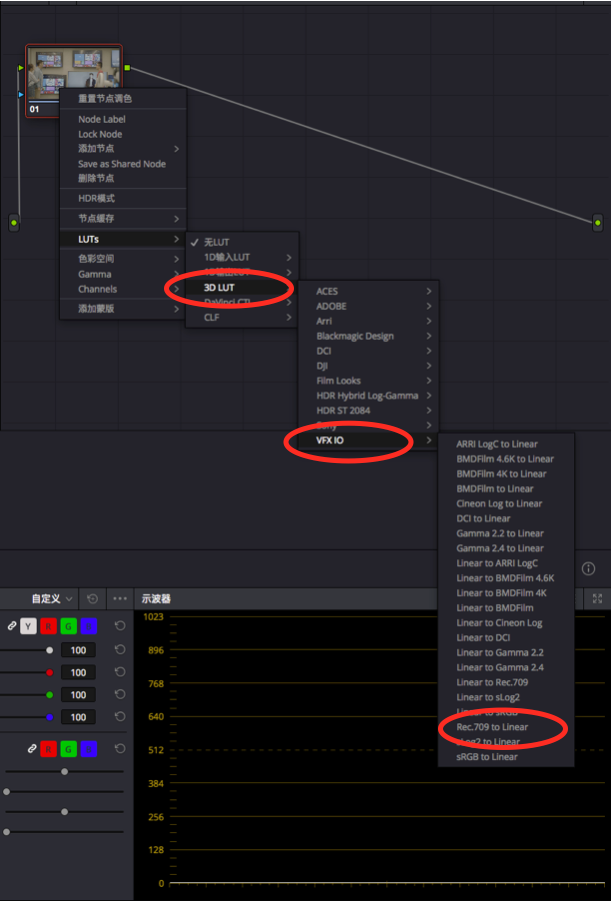This screenshot has width=611, height=902.
Task: Expand scopes panel to fullscreen
Action: [x=597, y=598]
